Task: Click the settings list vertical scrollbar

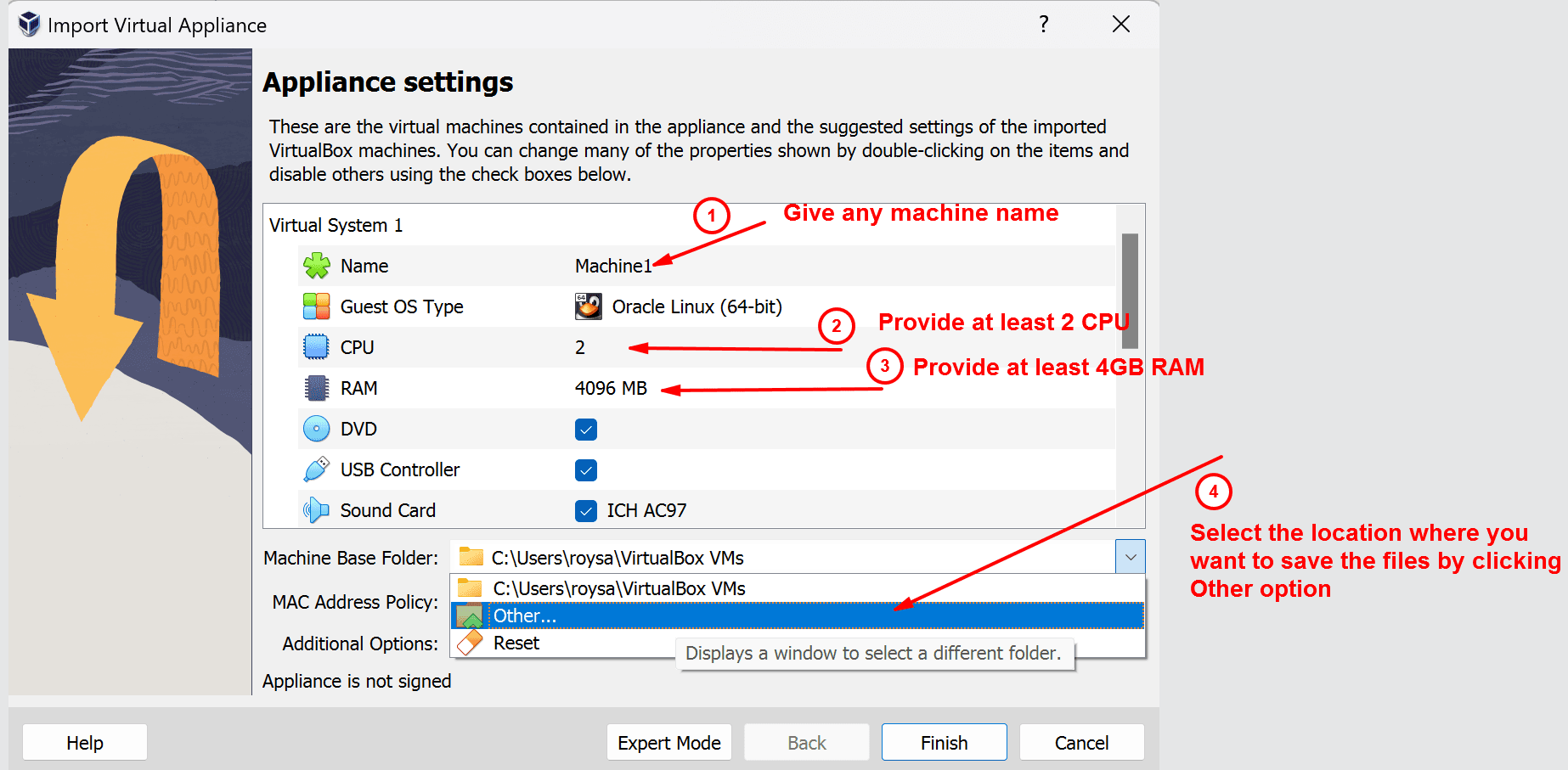Action: (x=1130, y=291)
